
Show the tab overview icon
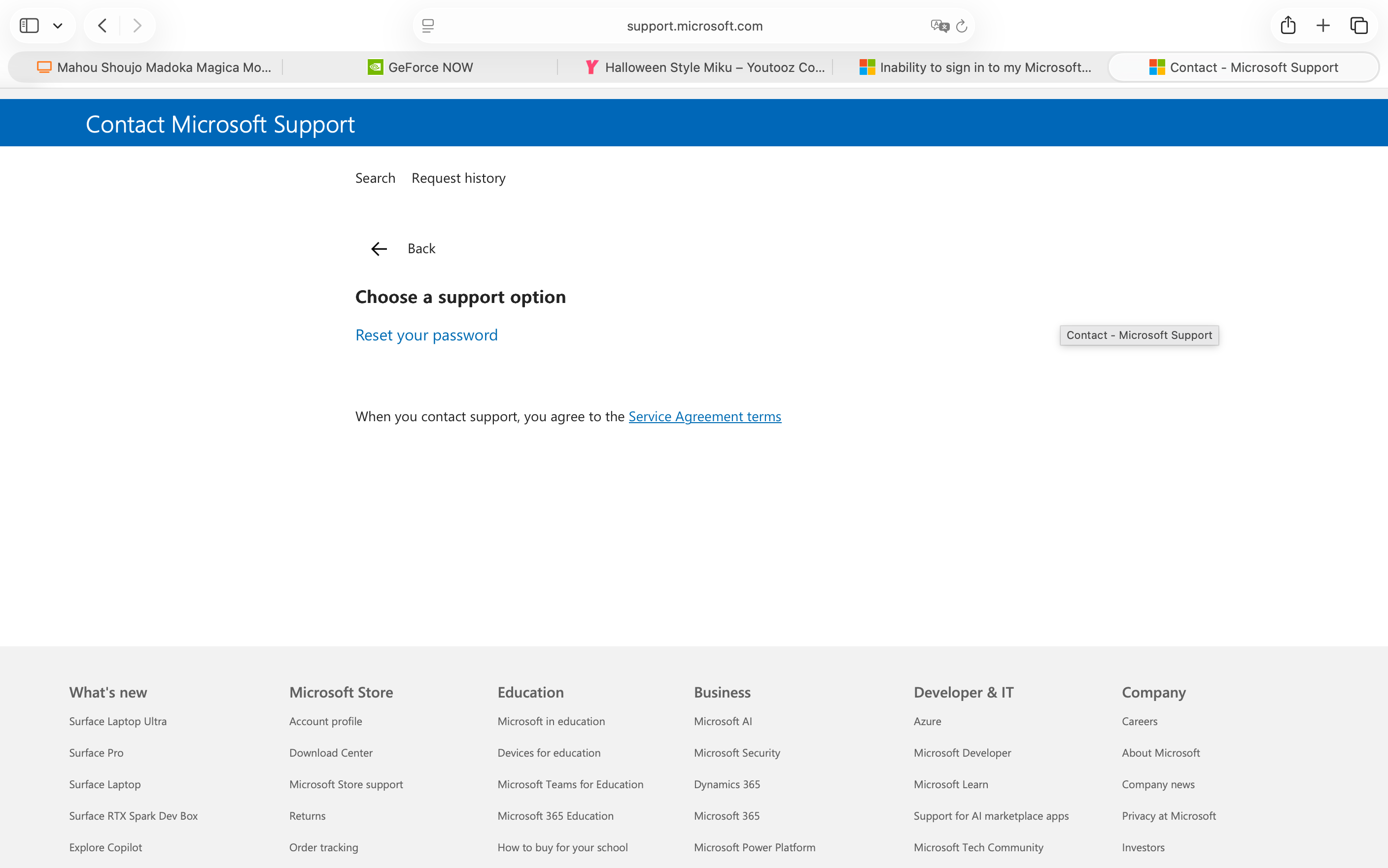1359,26
